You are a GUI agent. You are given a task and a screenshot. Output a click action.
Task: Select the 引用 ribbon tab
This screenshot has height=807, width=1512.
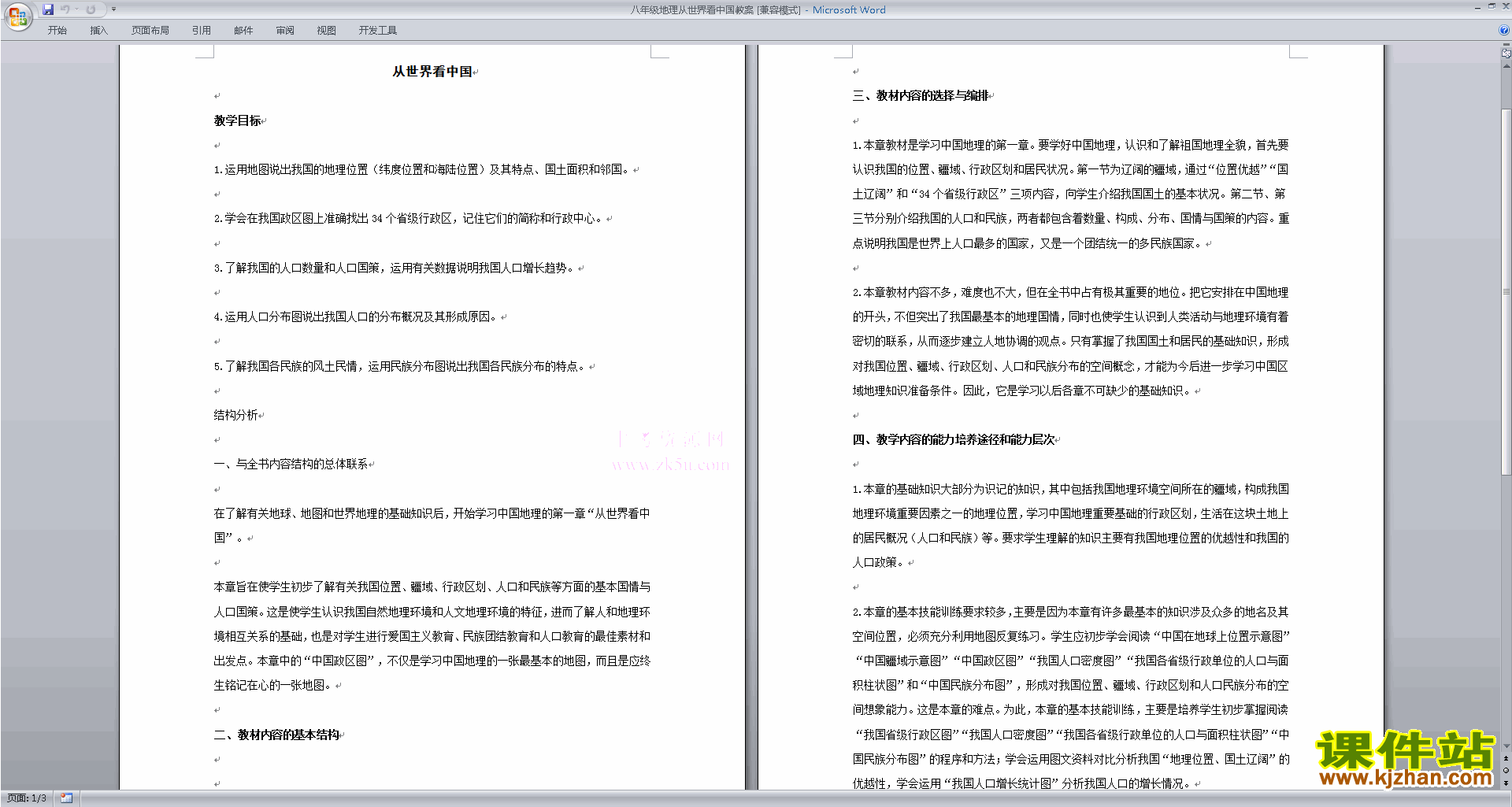202,31
